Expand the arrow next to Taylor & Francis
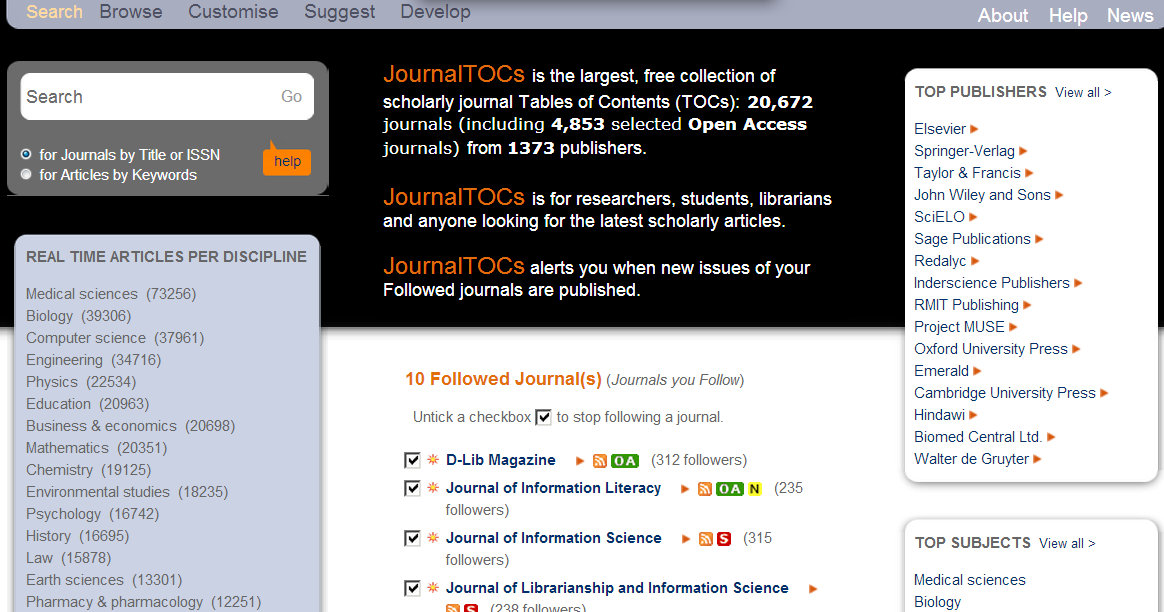Screen dimensions: 1164x612 (x=1030, y=173)
